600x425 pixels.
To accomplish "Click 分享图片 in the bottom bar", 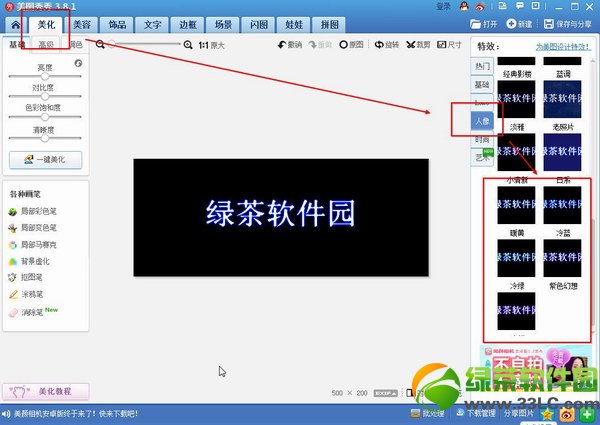I will 518,413.
